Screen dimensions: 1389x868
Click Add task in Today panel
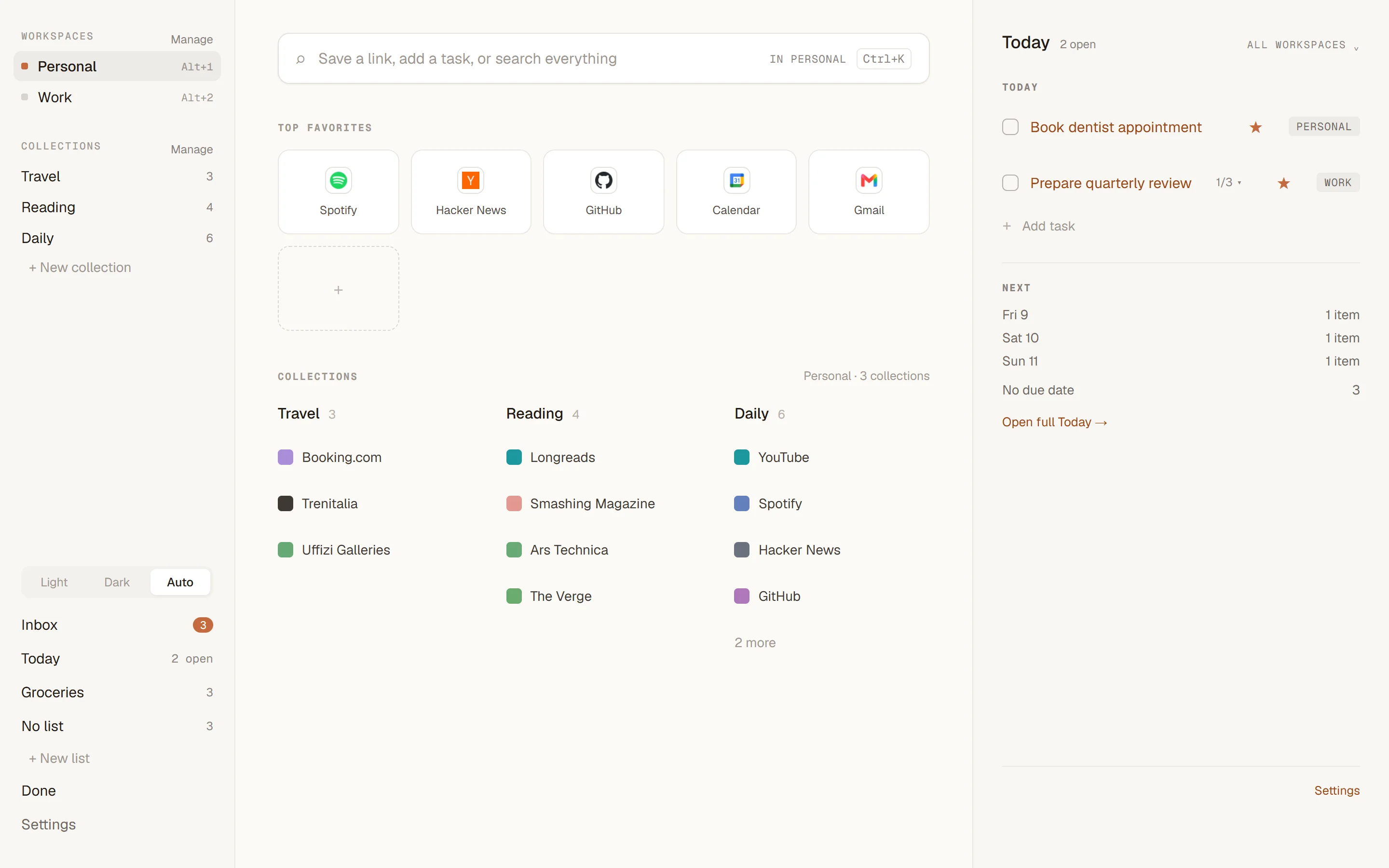[1038, 226]
